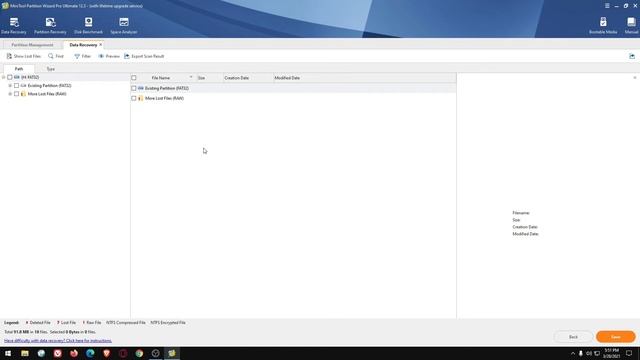Click the Lost File legend entry
Screen dimensions: 640x360
click(x=66, y=322)
